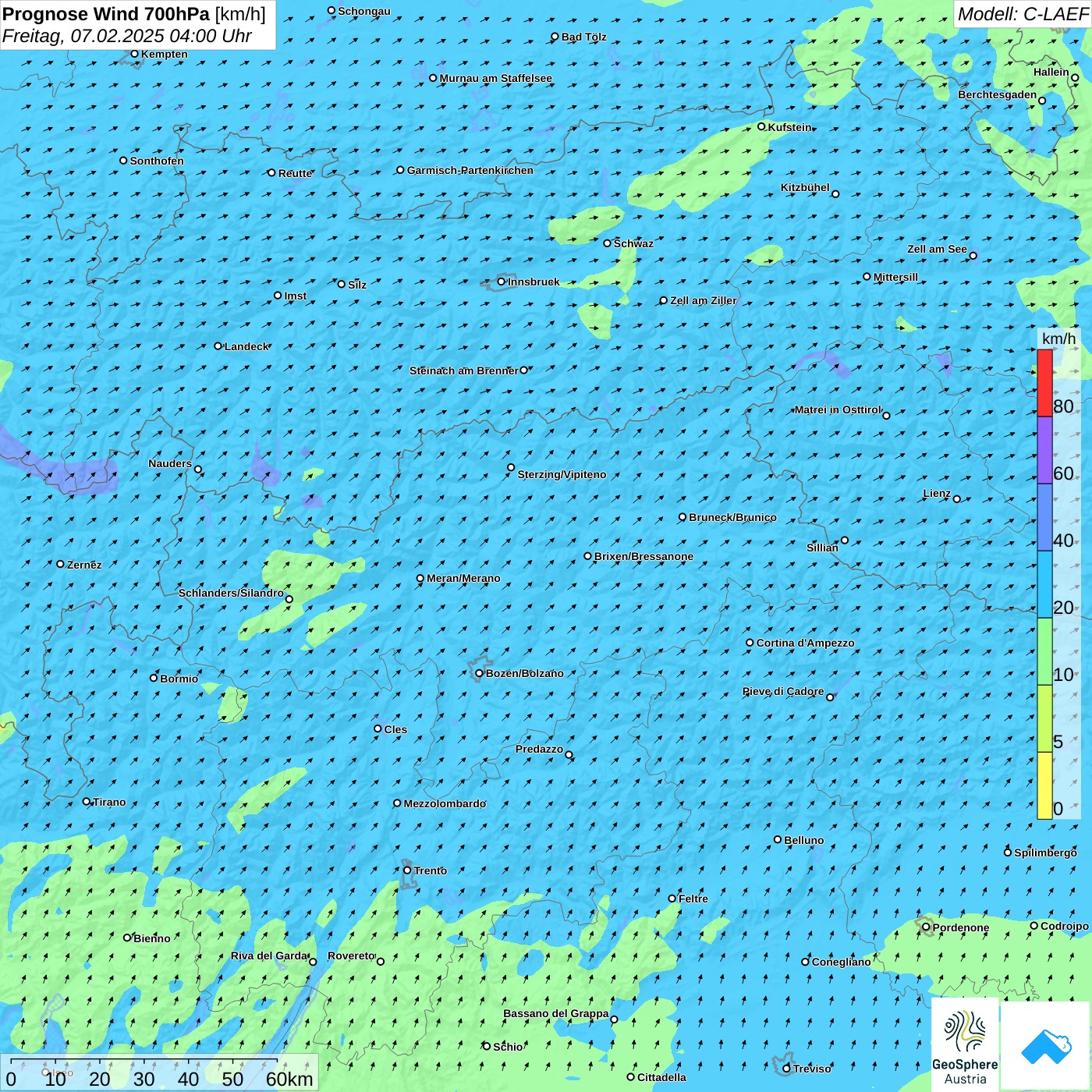Click the Mezzolombardo label

tap(445, 803)
